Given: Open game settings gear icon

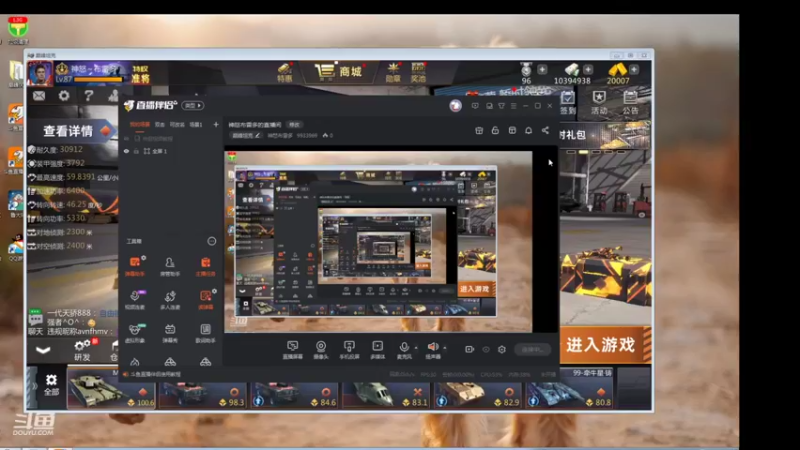Looking at the screenshot, I should pyautogui.click(x=64, y=95).
